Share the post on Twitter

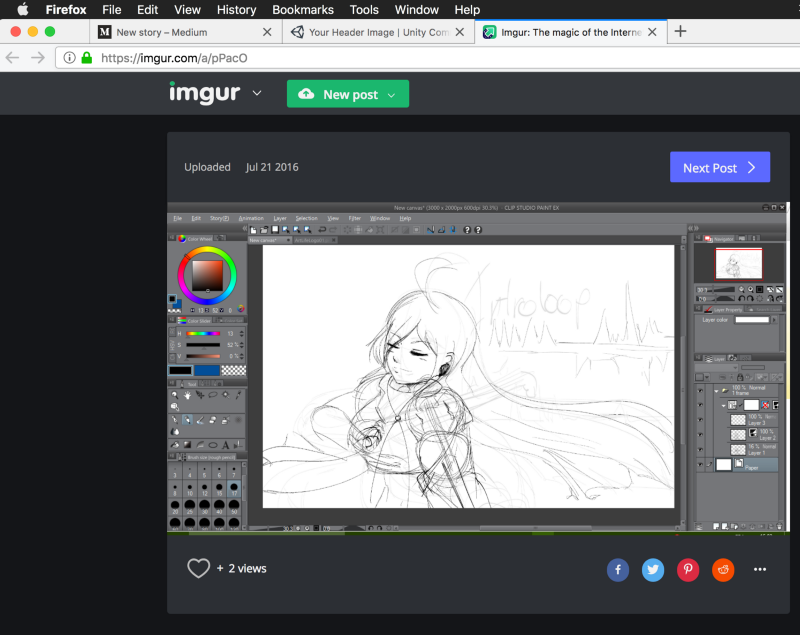coord(653,569)
